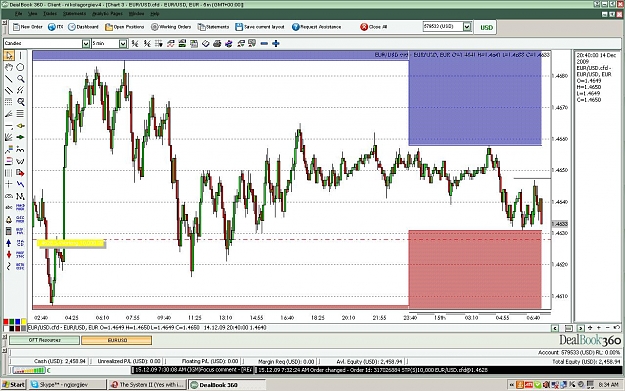Select the W pattern wave tool

20,161
